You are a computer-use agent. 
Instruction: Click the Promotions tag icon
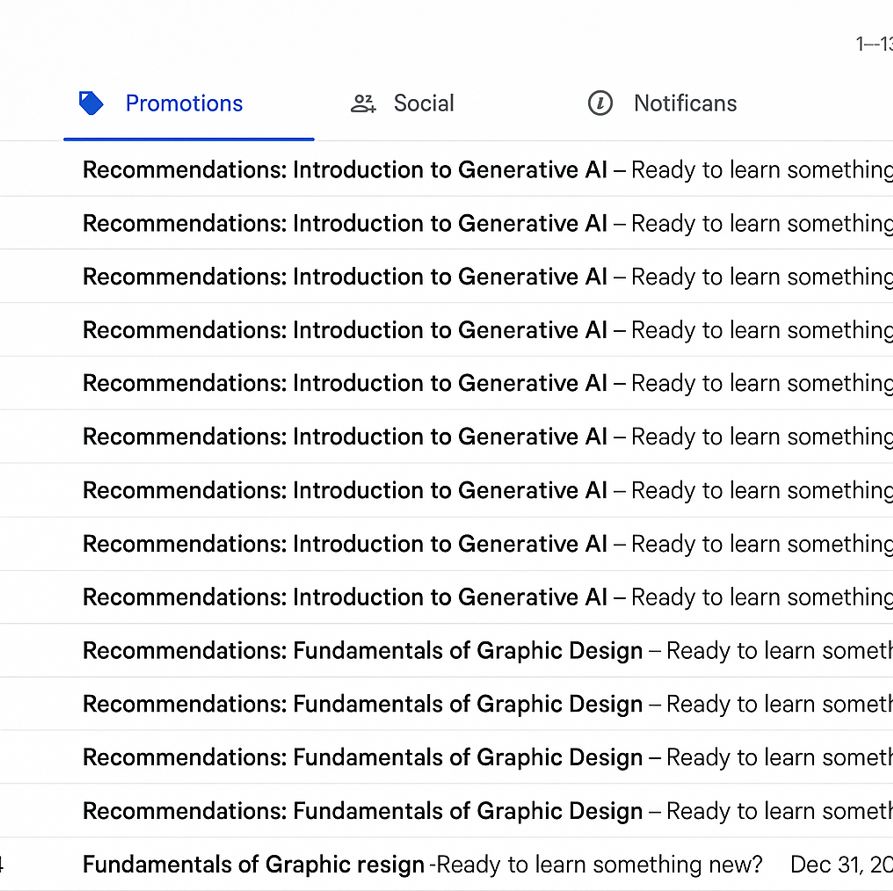91,103
